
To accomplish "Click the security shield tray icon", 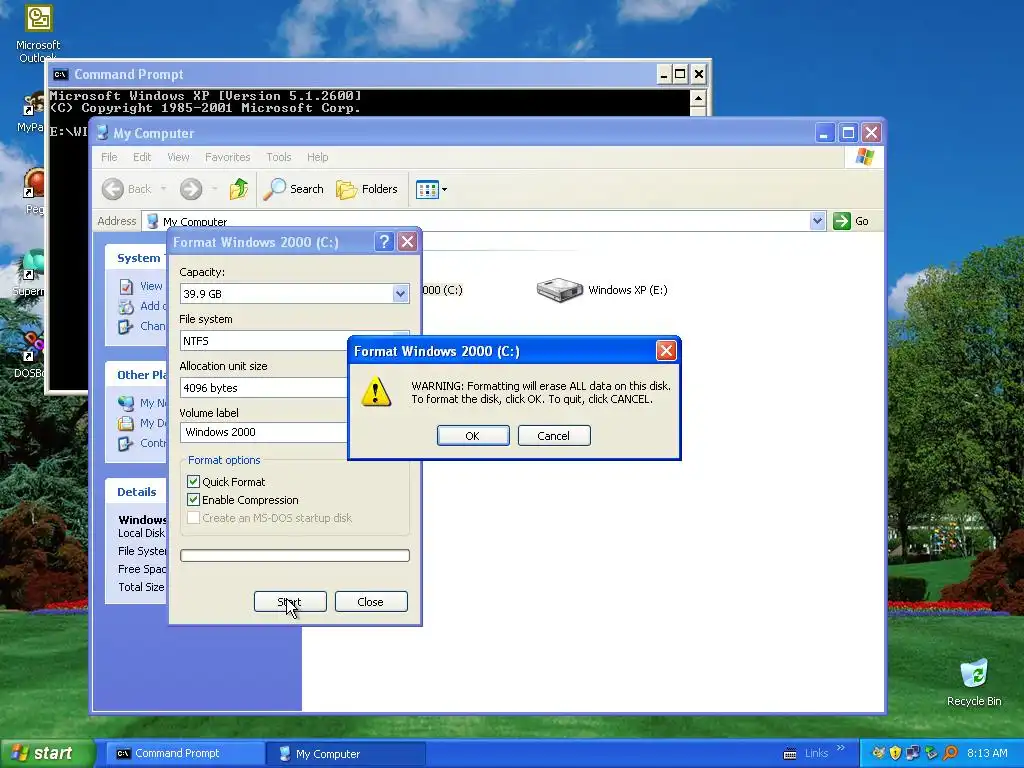I will point(895,753).
